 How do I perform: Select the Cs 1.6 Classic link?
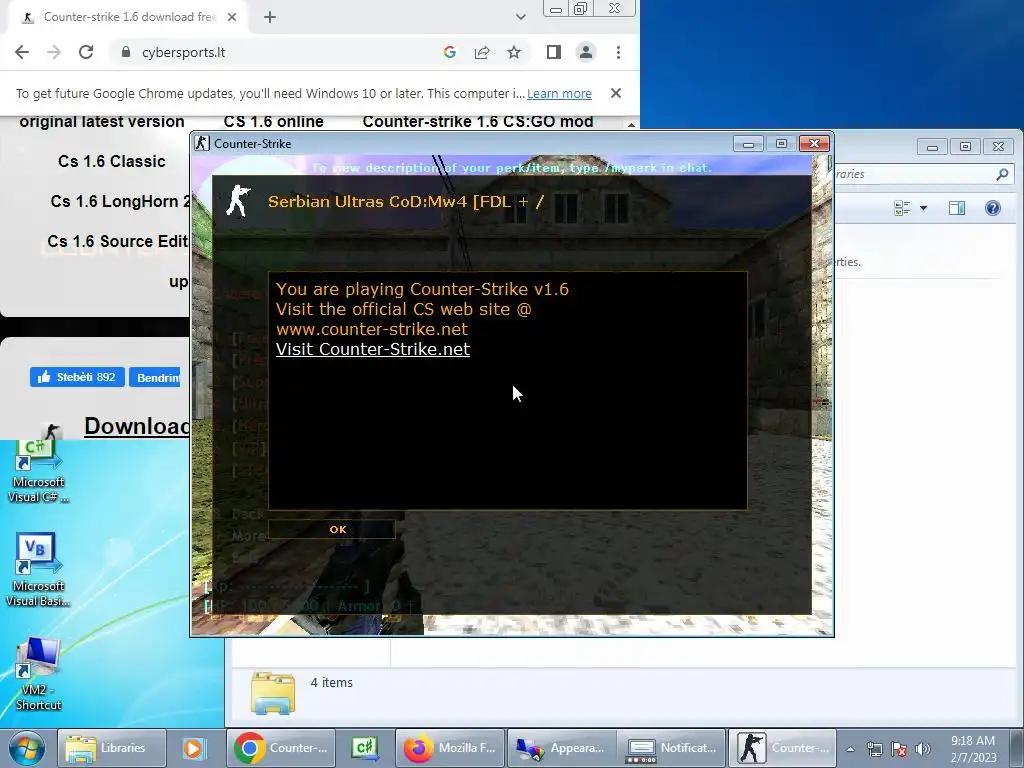112,161
